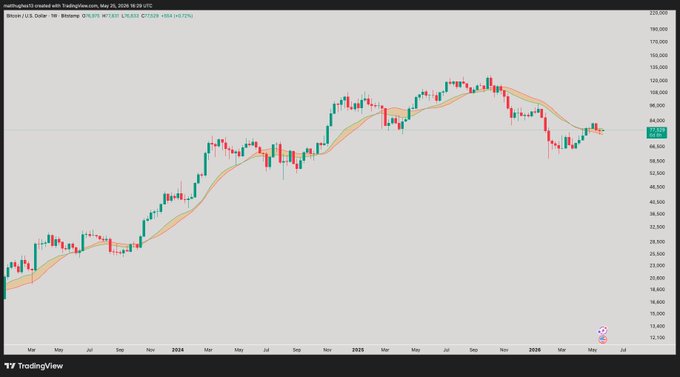Click the Nov label just before 2025
This screenshot has height=377, width=680.
pyautogui.click(x=327, y=350)
